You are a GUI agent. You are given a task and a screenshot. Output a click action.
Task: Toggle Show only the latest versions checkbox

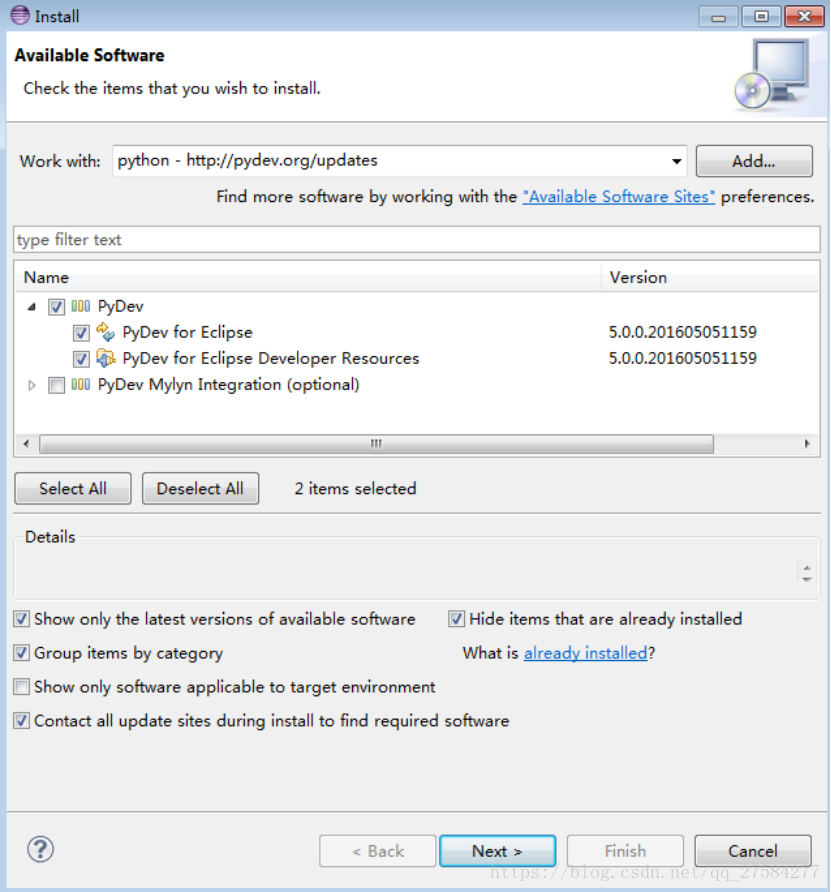click(x=22, y=619)
